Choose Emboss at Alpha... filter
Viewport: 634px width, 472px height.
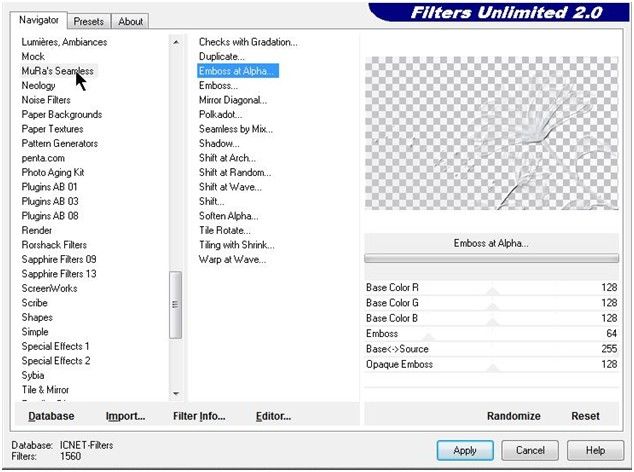click(238, 71)
